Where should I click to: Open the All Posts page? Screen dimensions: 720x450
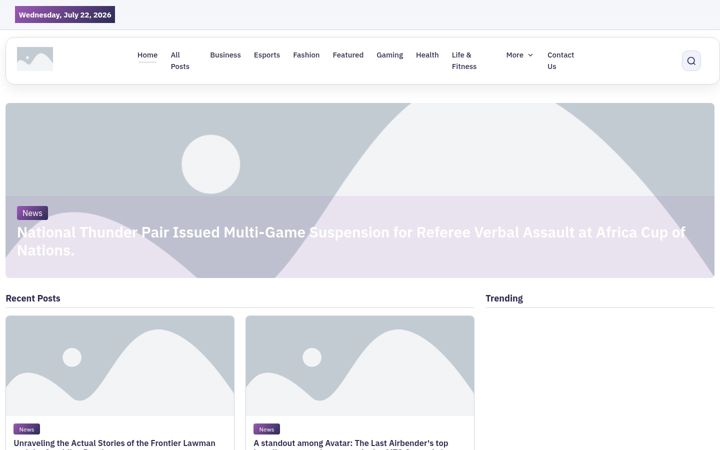pyautogui.click(x=180, y=61)
